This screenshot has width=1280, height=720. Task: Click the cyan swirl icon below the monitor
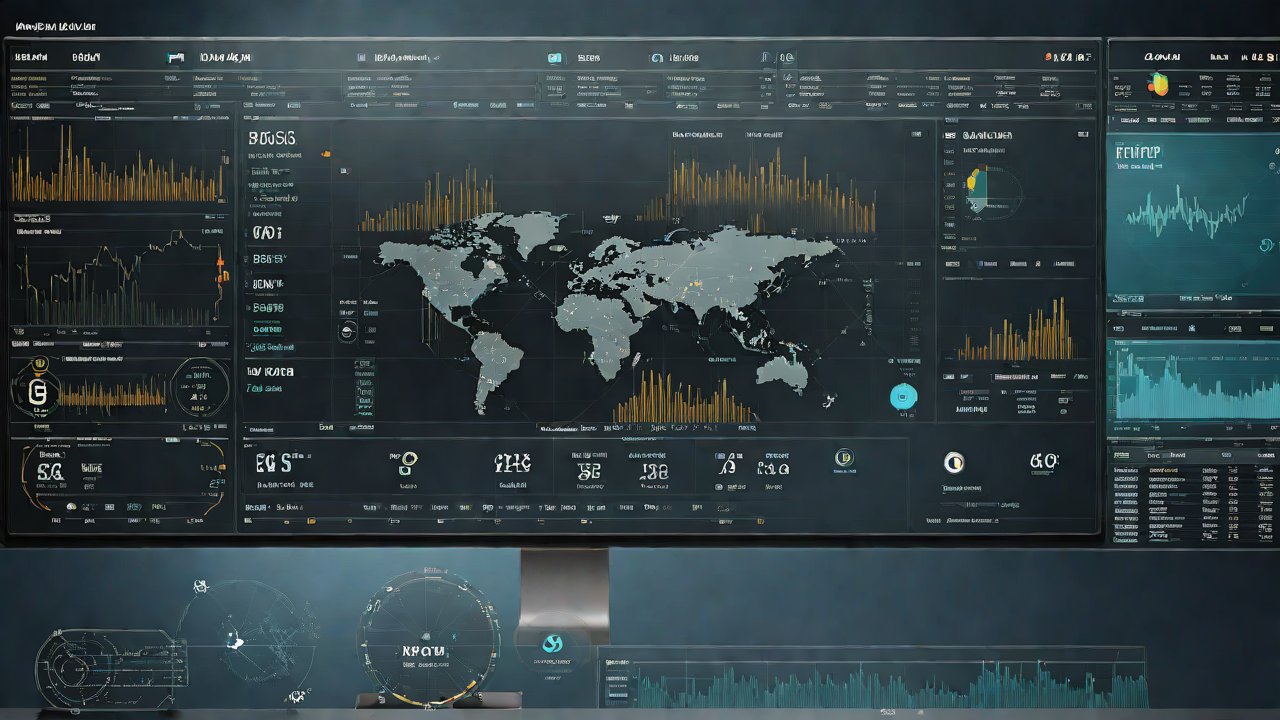pos(552,645)
